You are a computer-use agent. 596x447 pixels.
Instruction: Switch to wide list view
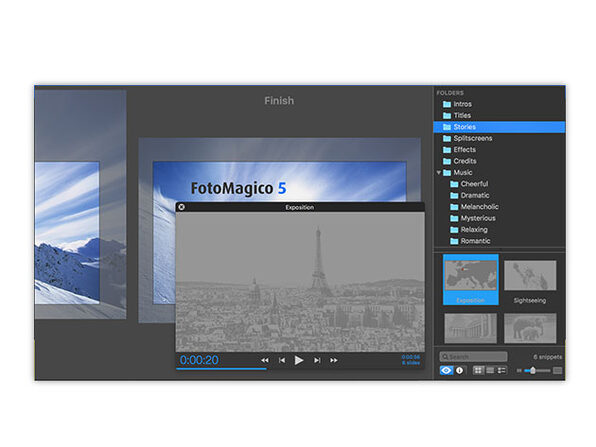(x=490, y=370)
